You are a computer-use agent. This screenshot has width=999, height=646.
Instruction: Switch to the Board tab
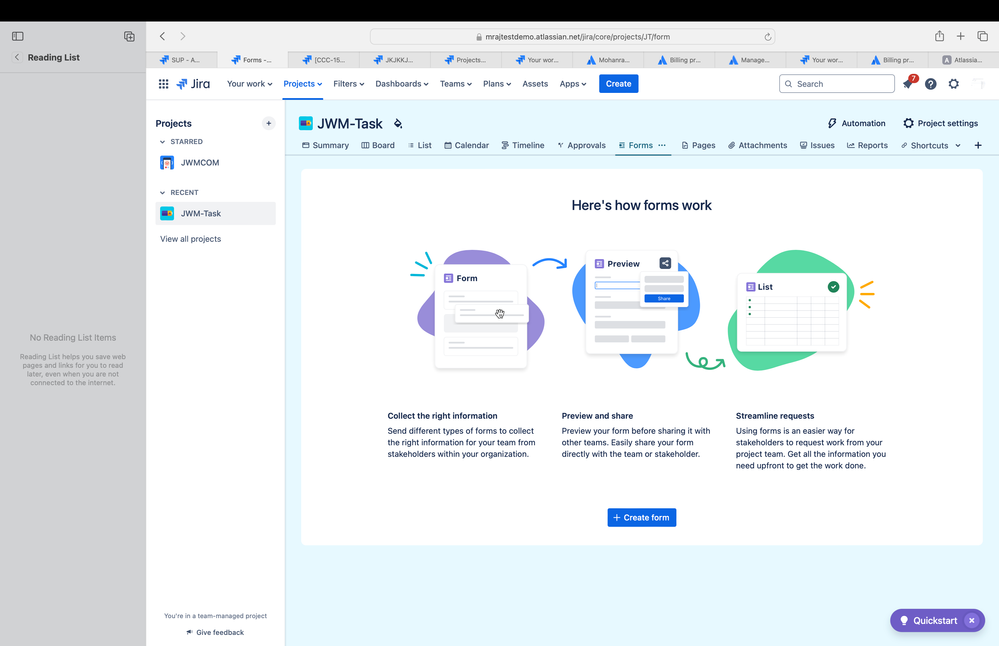(x=378, y=145)
